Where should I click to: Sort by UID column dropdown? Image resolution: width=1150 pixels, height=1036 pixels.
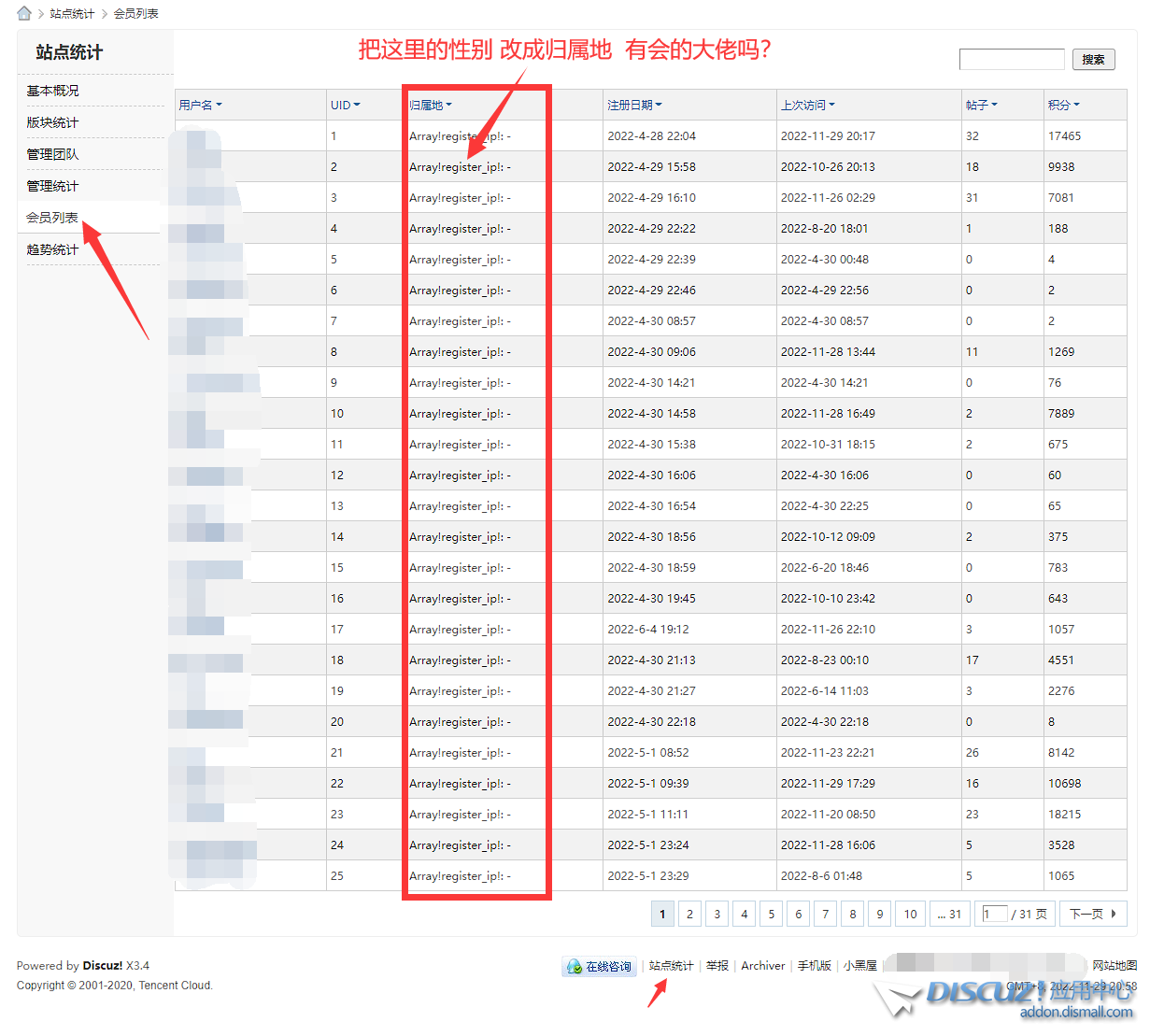pyautogui.click(x=345, y=105)
